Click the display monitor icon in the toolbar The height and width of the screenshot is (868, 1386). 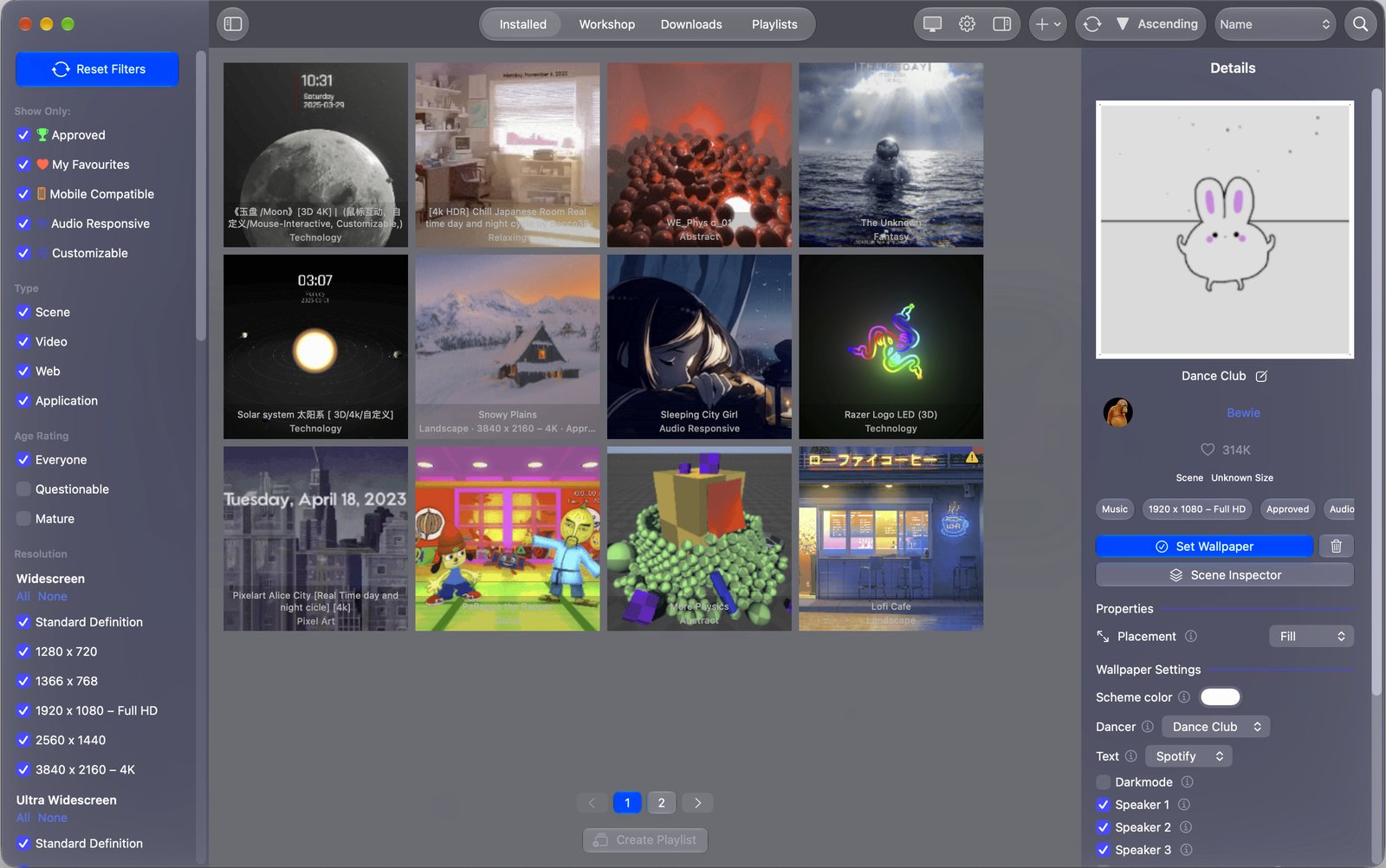[x=932, y=24]
